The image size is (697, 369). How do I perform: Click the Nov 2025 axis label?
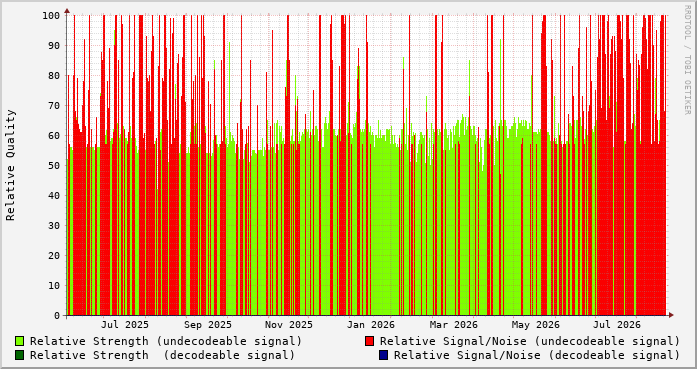[289, 325]
